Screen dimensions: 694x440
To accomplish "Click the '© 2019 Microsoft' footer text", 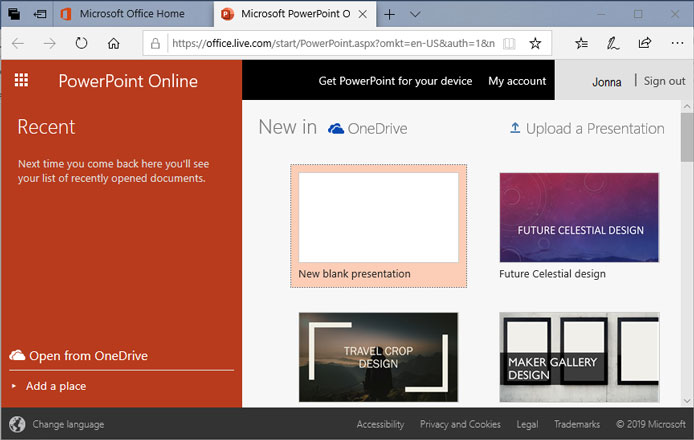I will coord(651,425).
